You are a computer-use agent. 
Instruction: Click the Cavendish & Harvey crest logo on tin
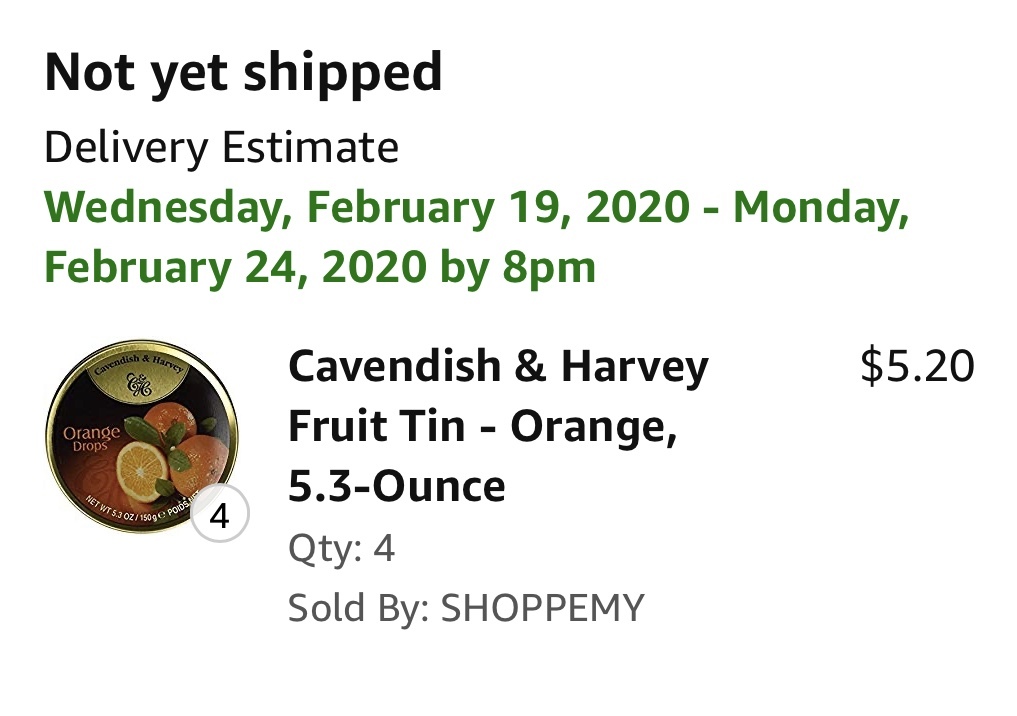(141, 384)
